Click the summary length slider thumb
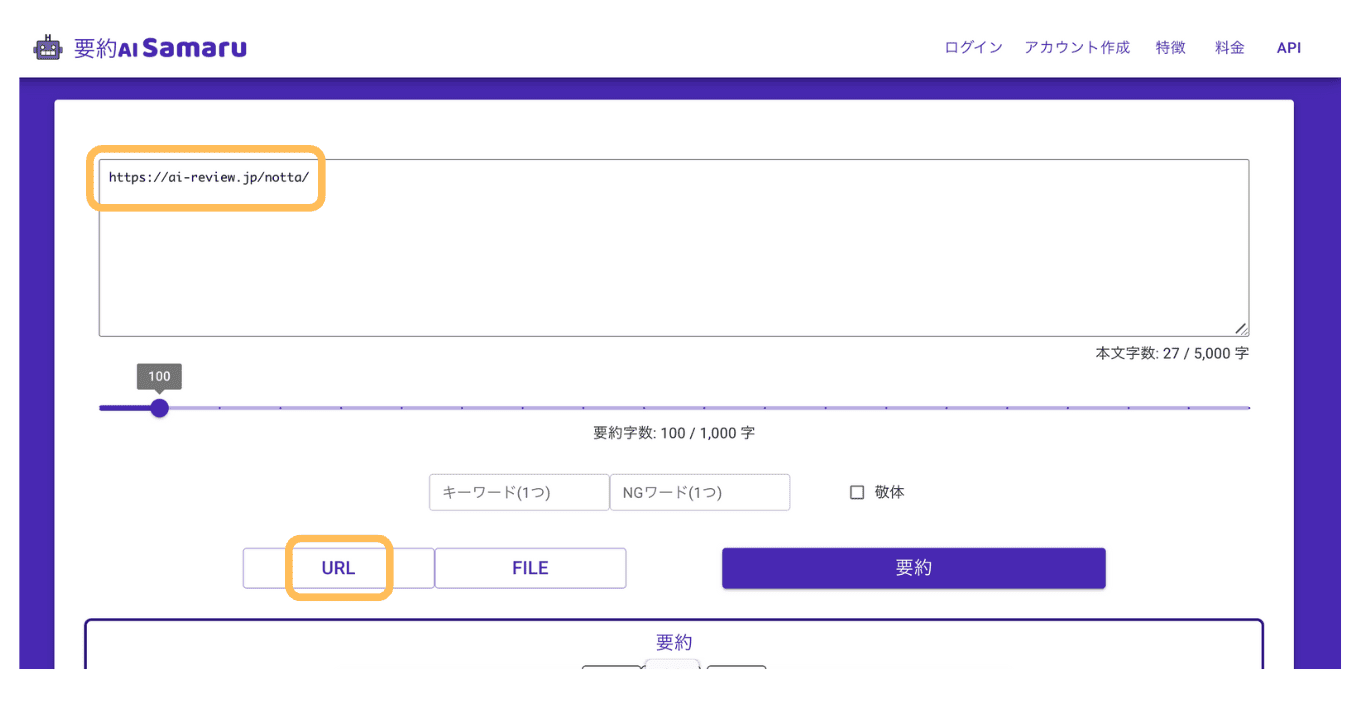 point(159,408)
